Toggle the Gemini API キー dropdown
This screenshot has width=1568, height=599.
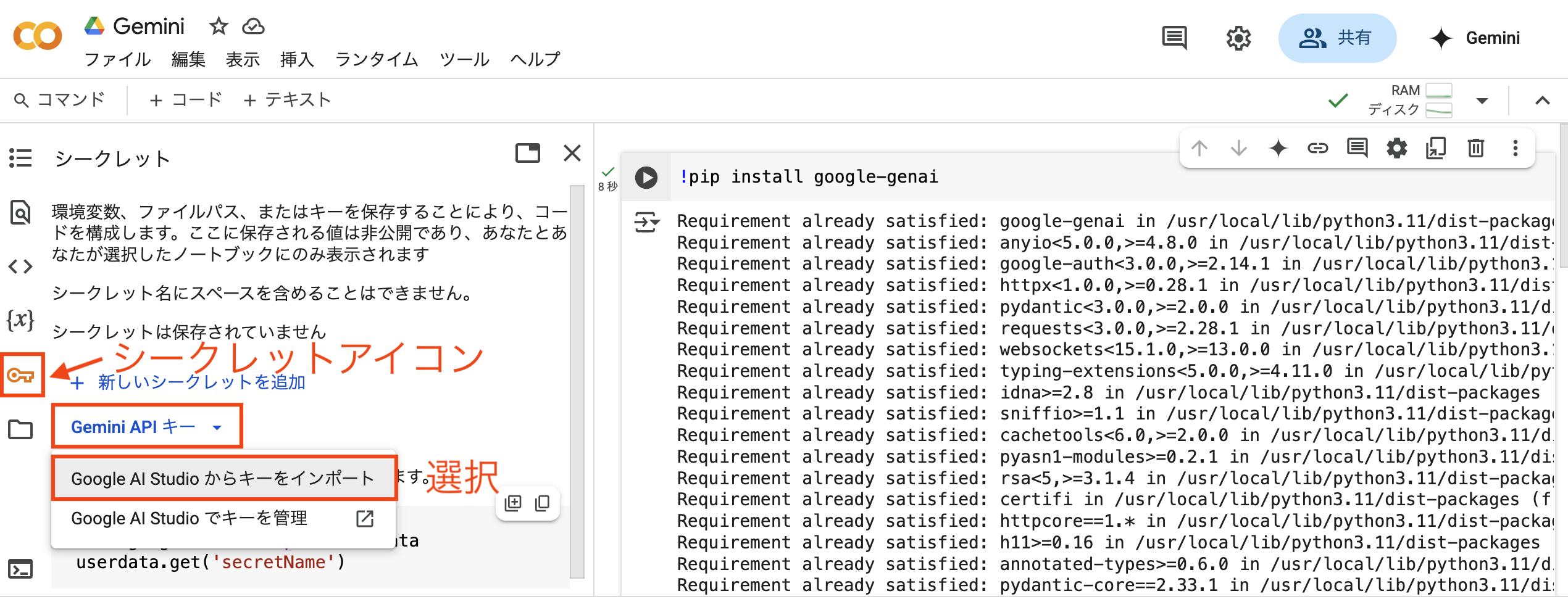tap(147, 426)
